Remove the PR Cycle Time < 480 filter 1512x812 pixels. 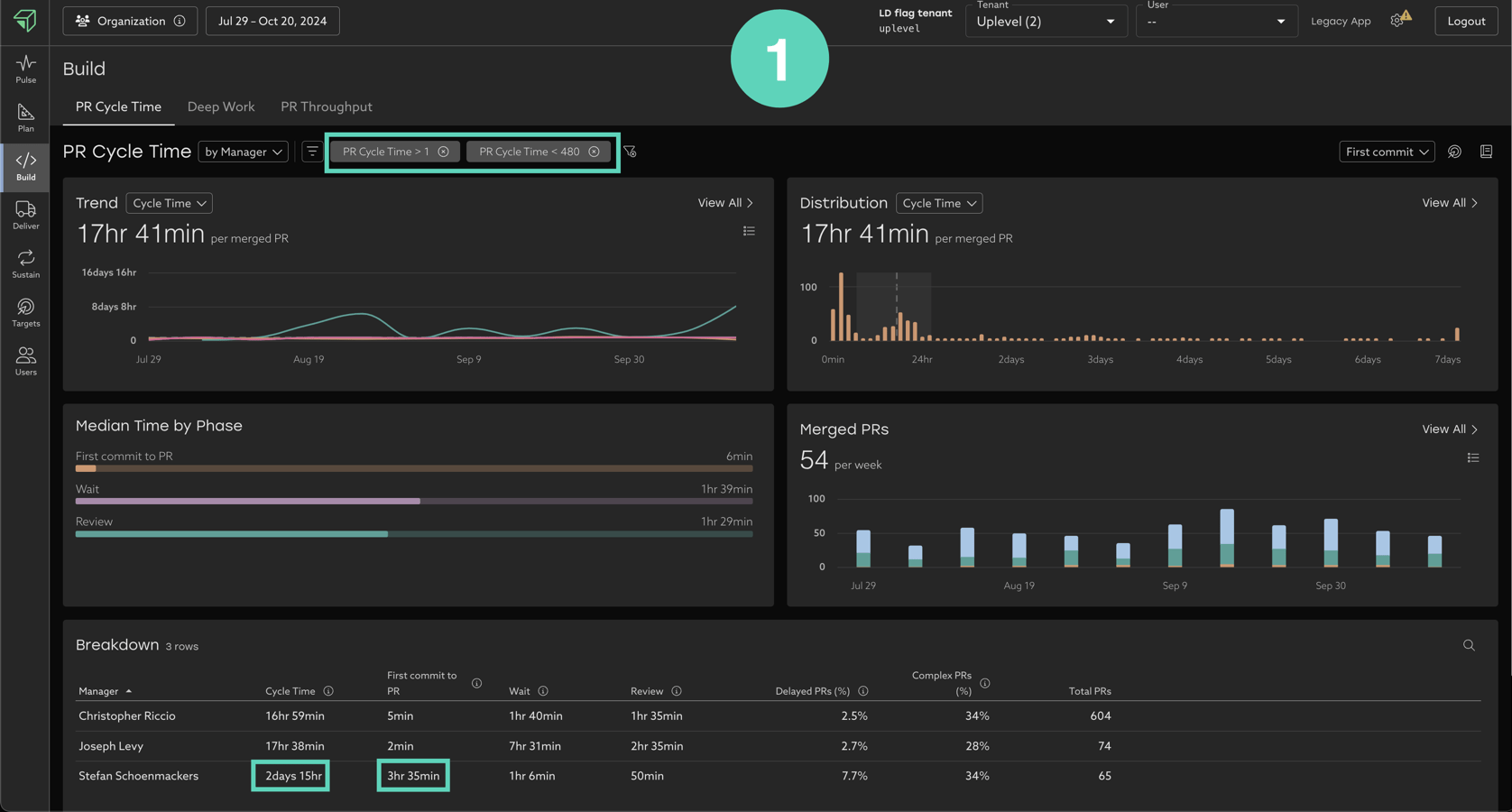point(594,152)
